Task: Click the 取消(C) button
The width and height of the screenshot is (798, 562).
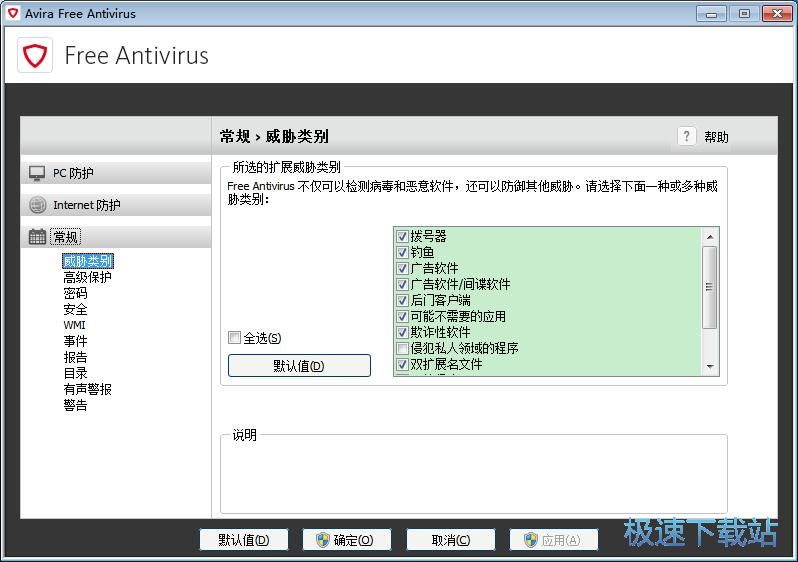Action: pos(450,540)
